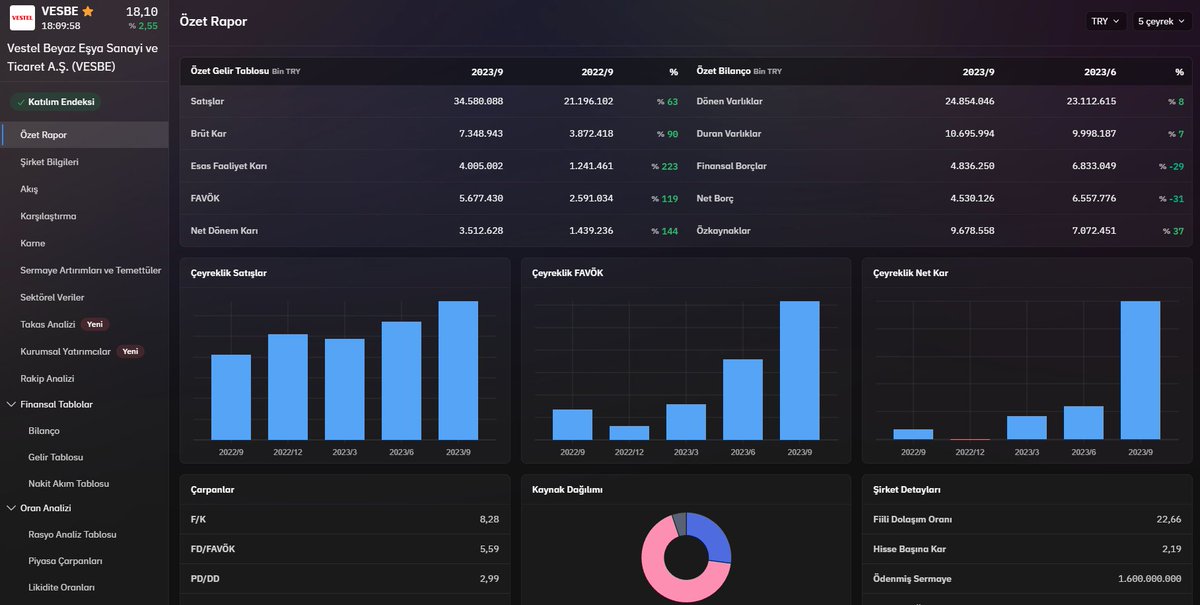
Task: Click the Özet Gelir Tablosu header
Action: (x=230, y=72)
